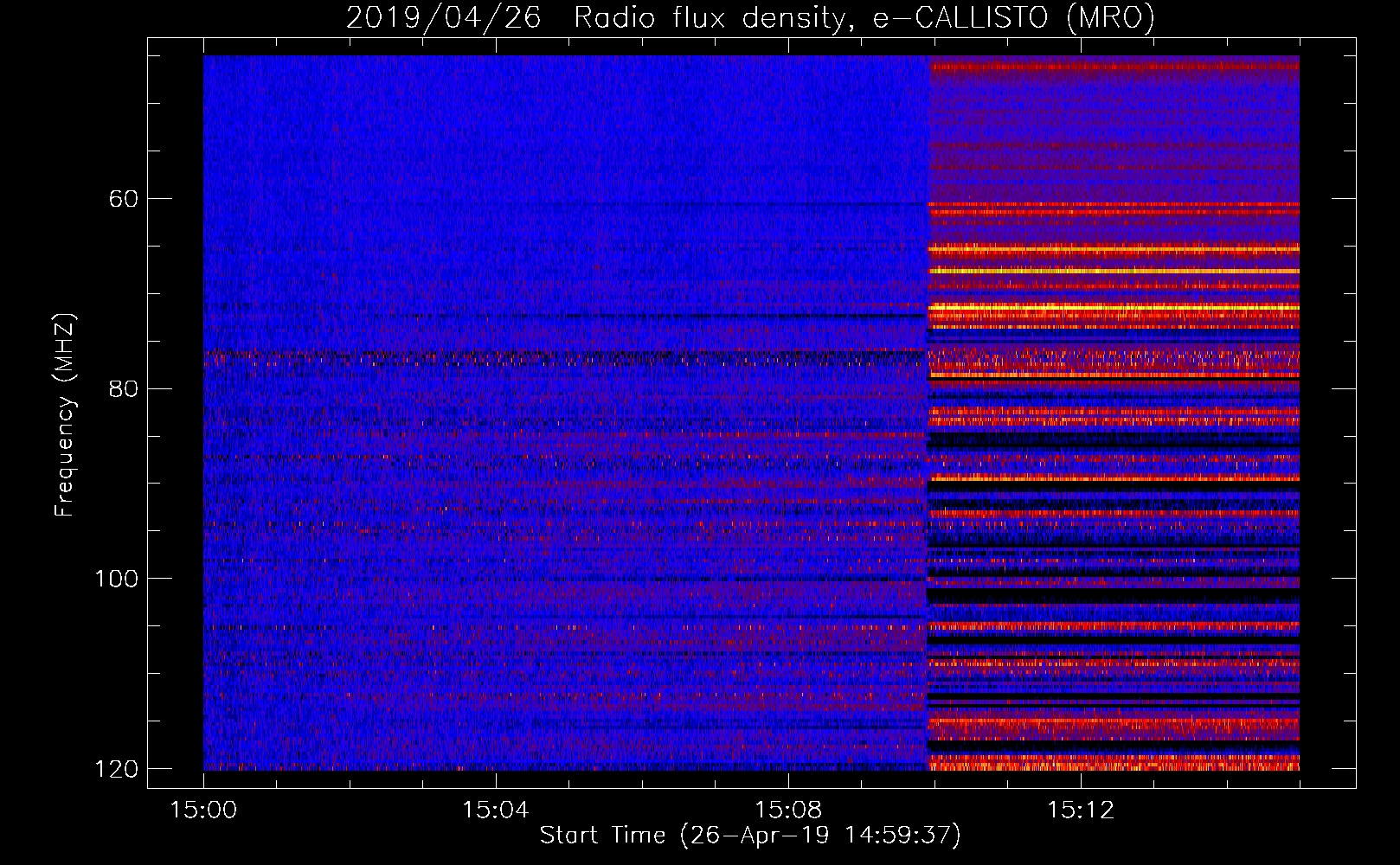The width and height of the screenshot is (1400, 865).
Task: Select the '15:00' time tick label
Action: [203, 810]
